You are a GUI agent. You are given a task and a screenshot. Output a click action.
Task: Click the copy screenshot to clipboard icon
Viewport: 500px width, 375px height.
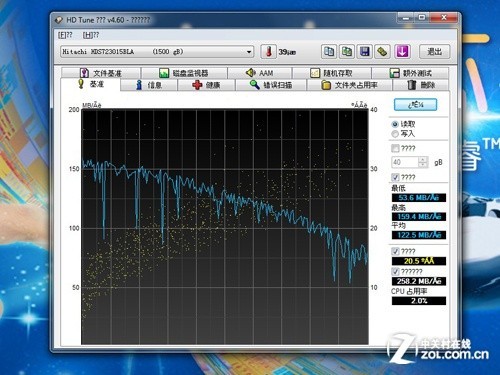[347, 52]
